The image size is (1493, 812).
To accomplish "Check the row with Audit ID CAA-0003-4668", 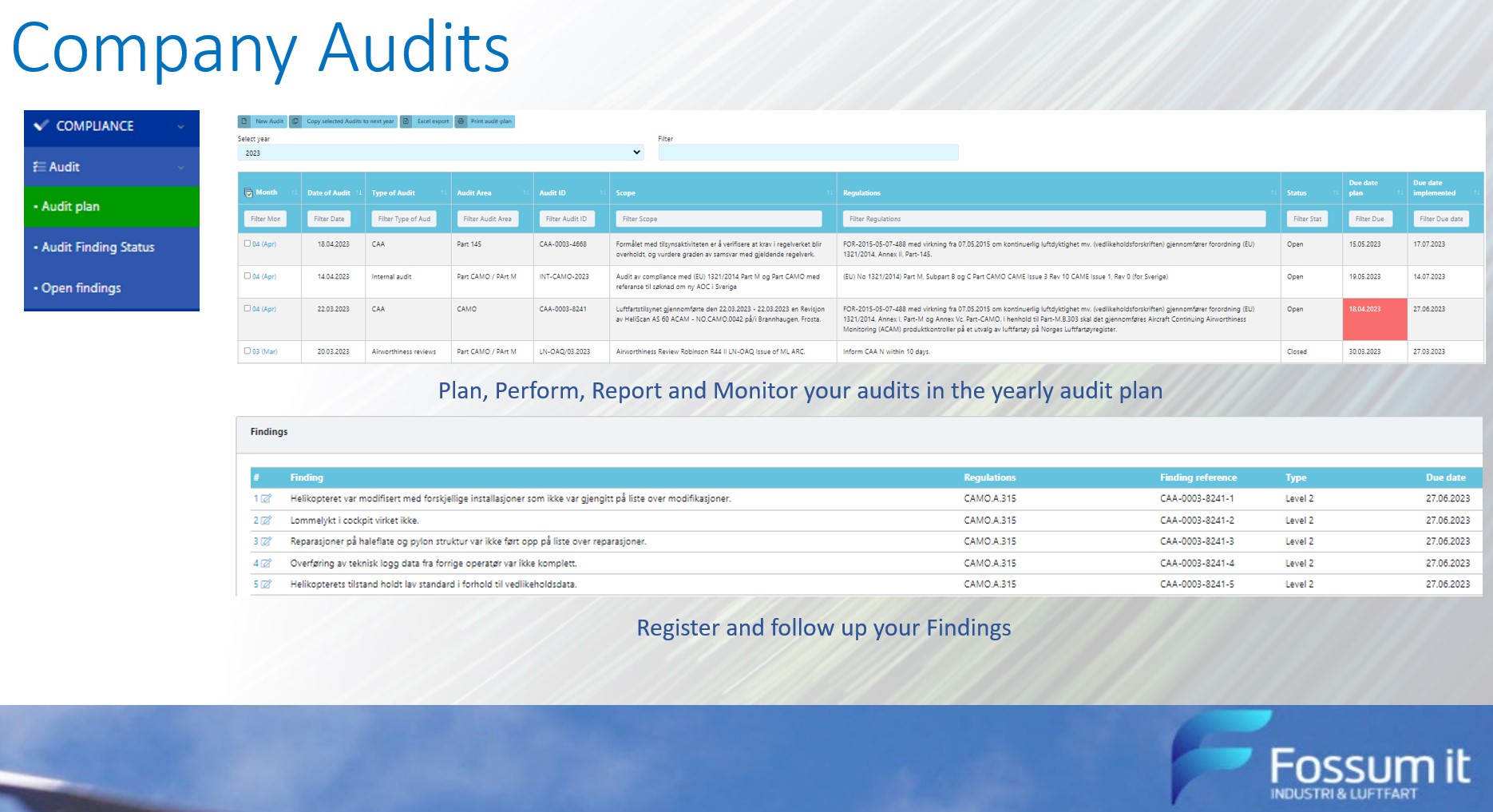I will pyautogui.click(x=248, y=244).
